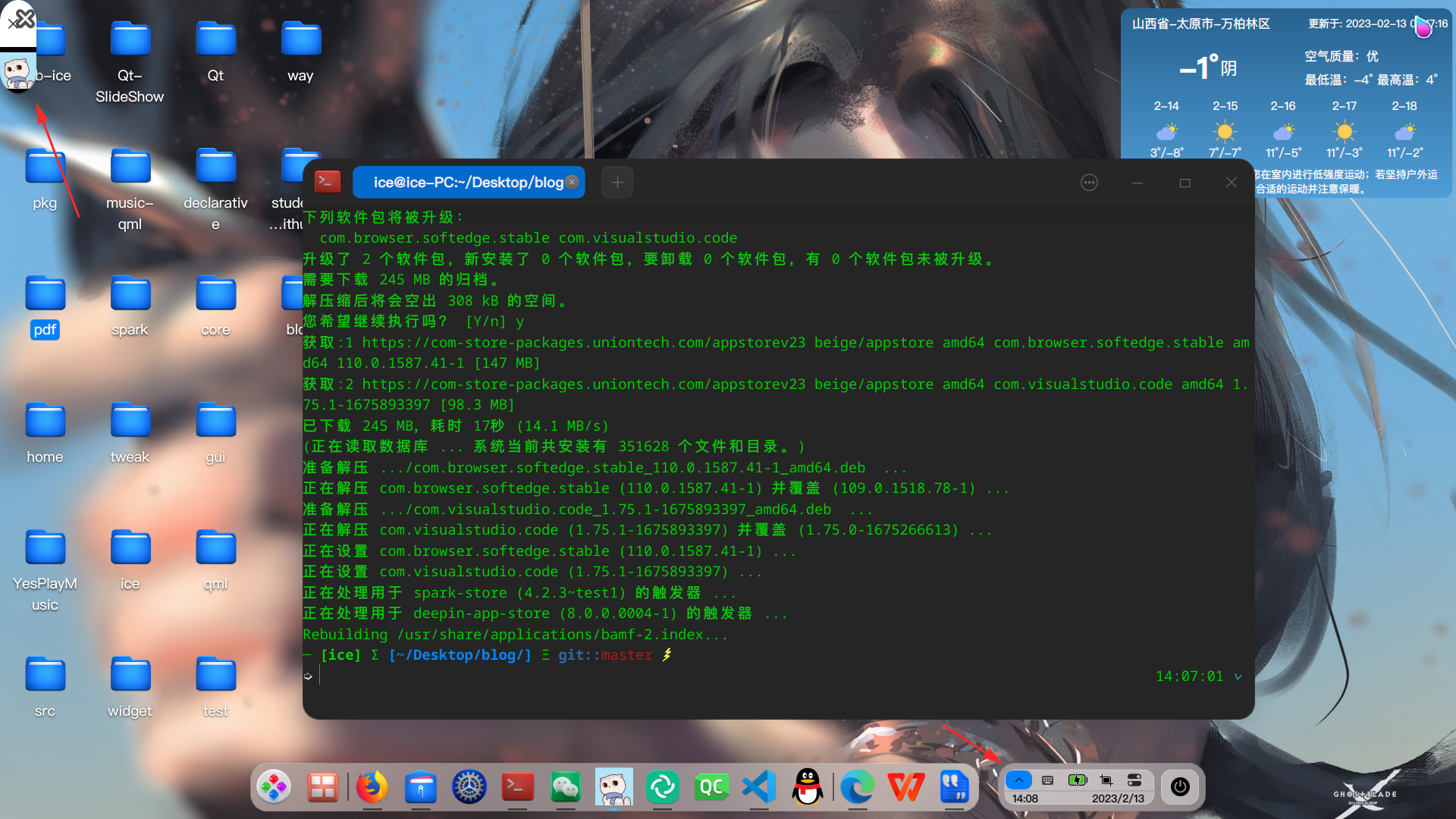Open QQ from the dock
Viewport: 1456px width, 819px height.
808,787
